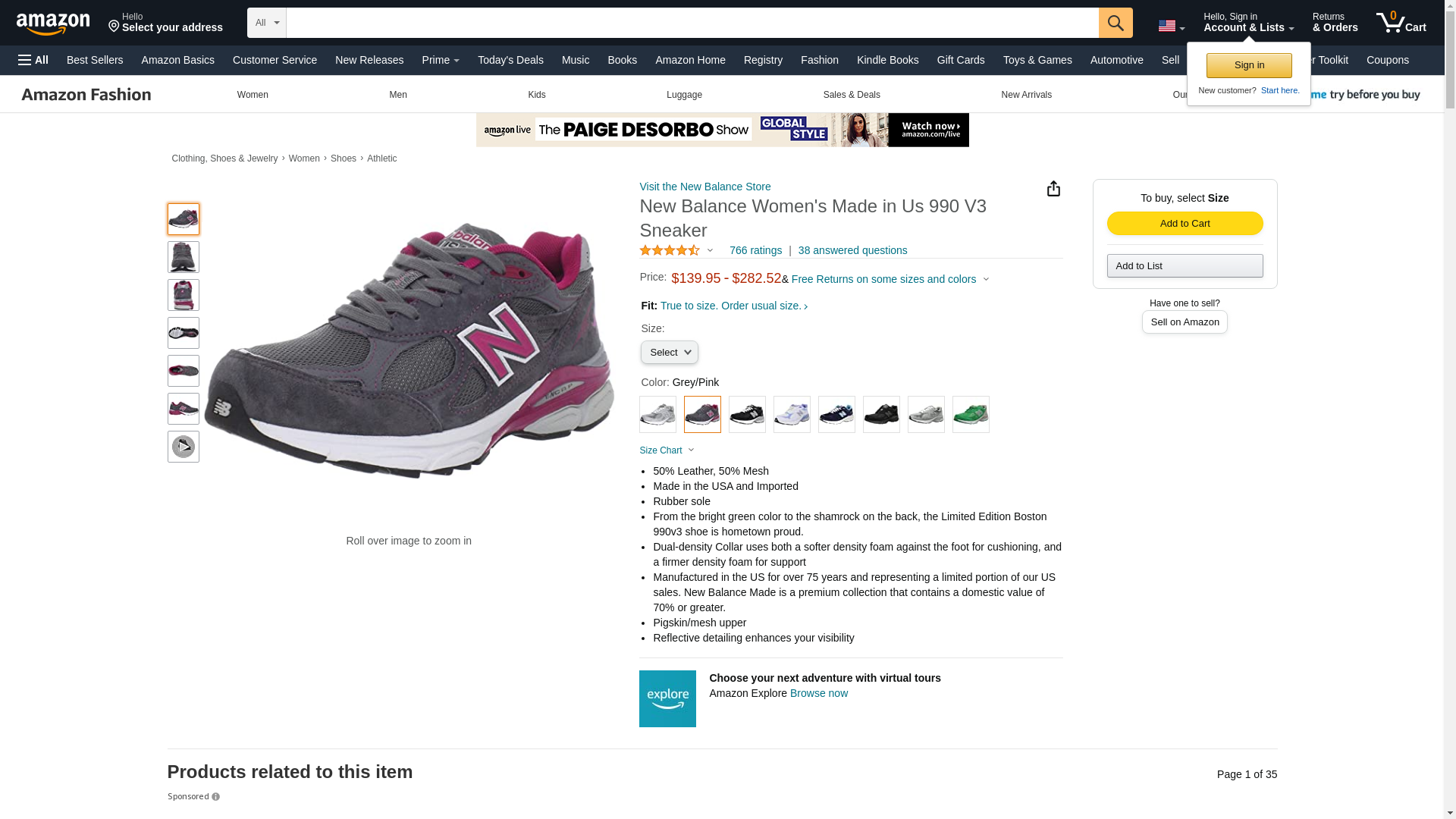This screenshot has width=1456, height=819.
Task: Open the 766 ratings link
Action: (755, 250)
